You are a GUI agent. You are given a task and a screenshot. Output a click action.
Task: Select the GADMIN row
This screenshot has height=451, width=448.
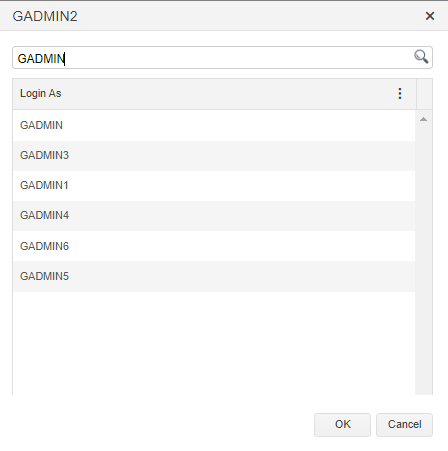pyautogui.click(x=214, y=125)
